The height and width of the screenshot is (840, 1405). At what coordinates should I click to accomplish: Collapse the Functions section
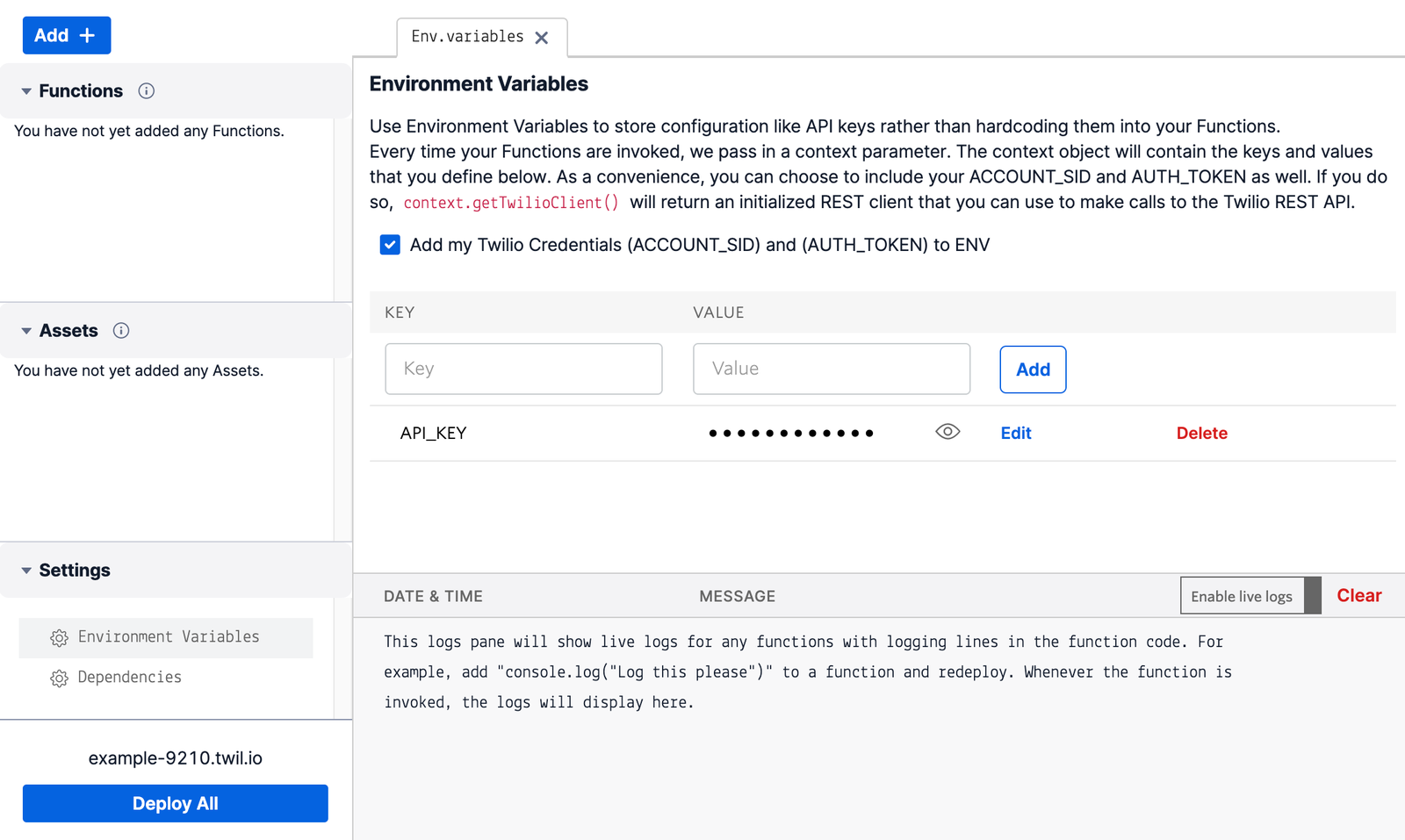tap(27, 90)
